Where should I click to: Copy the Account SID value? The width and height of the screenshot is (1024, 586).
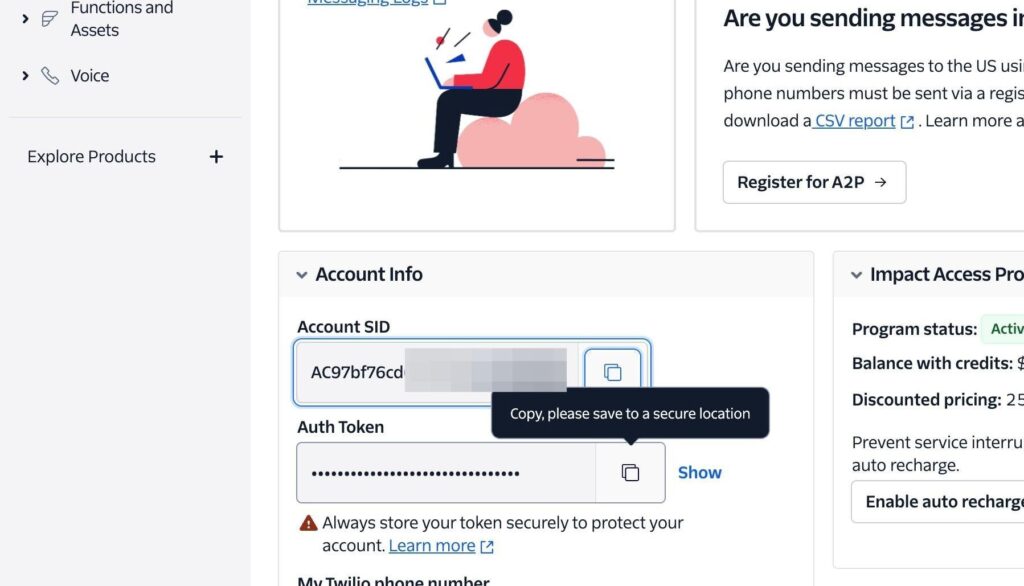point(612,372)
